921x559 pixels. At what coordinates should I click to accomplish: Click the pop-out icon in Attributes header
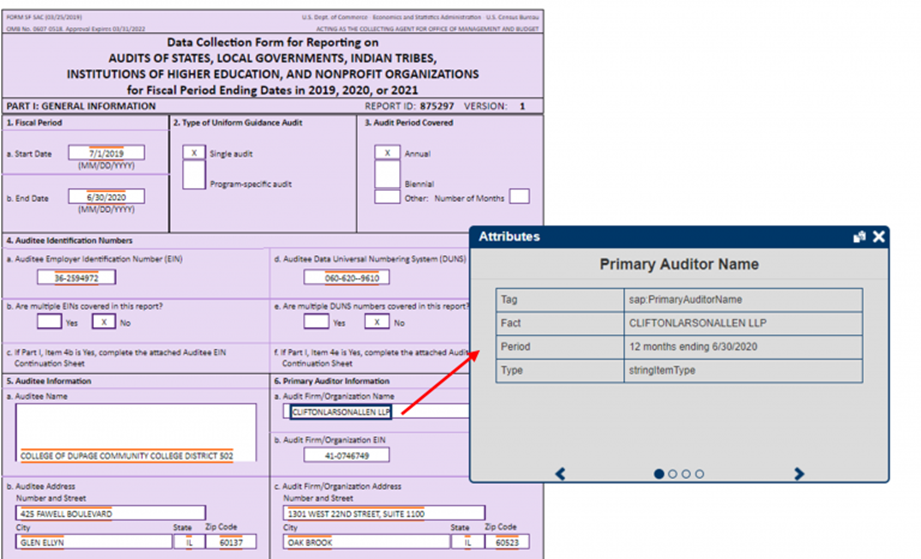pyautogui.click(x=858, y=237)
